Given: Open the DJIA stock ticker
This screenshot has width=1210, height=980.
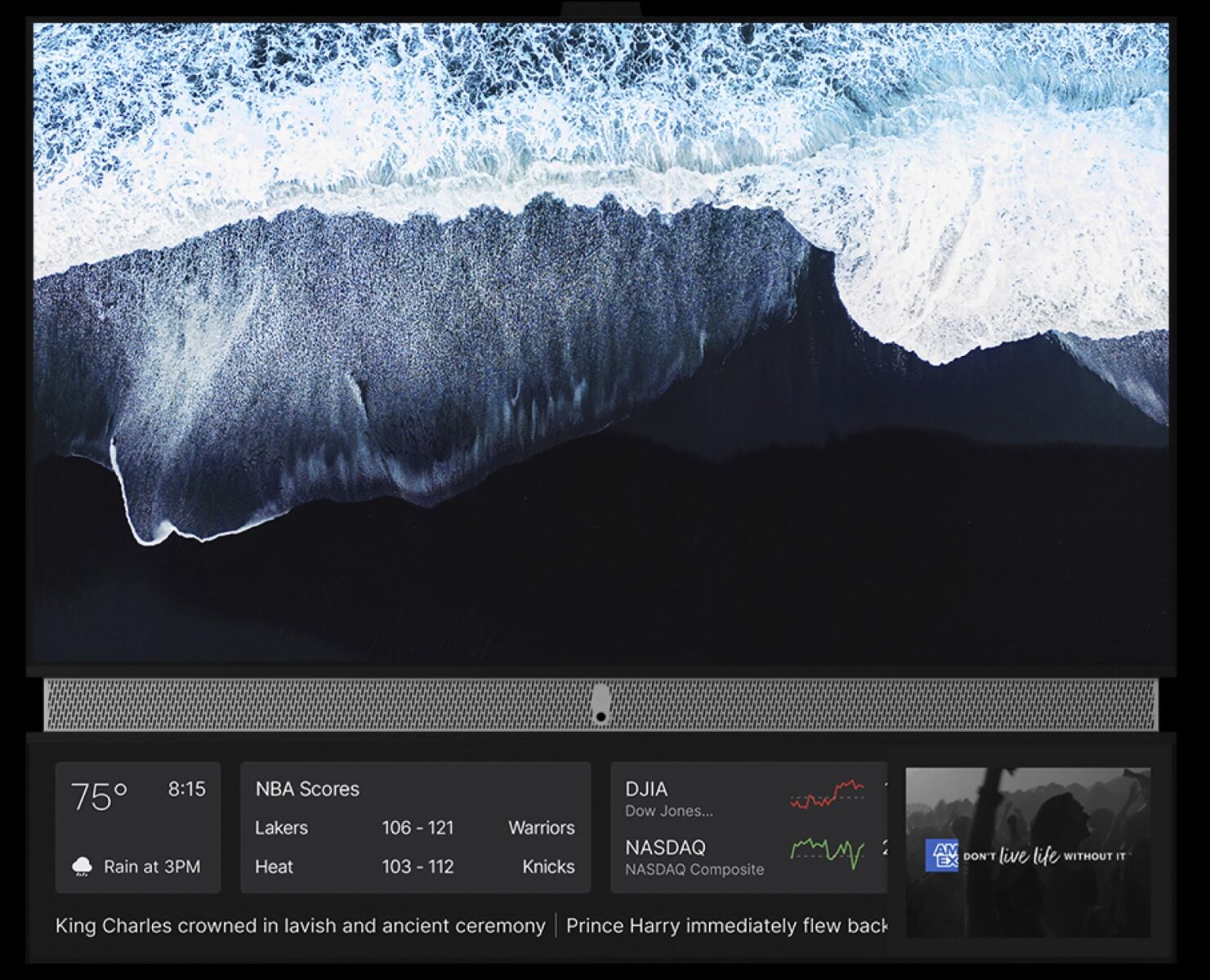Looking at the screenshot, I should (646, 789).
